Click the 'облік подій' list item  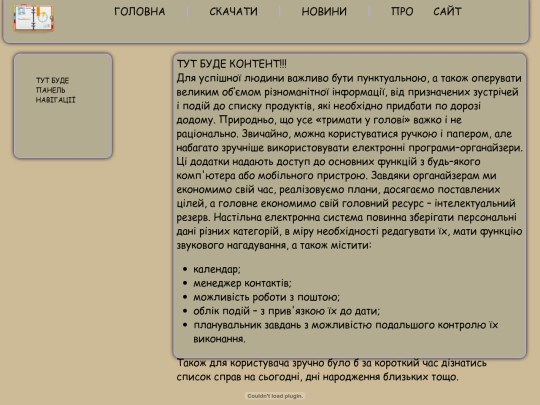pos(287,311)
